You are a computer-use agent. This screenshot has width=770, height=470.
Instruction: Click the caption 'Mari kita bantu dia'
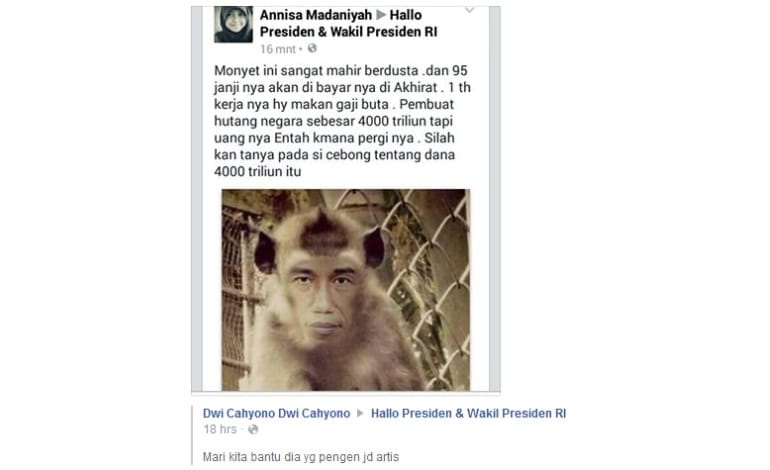(301, 457)
